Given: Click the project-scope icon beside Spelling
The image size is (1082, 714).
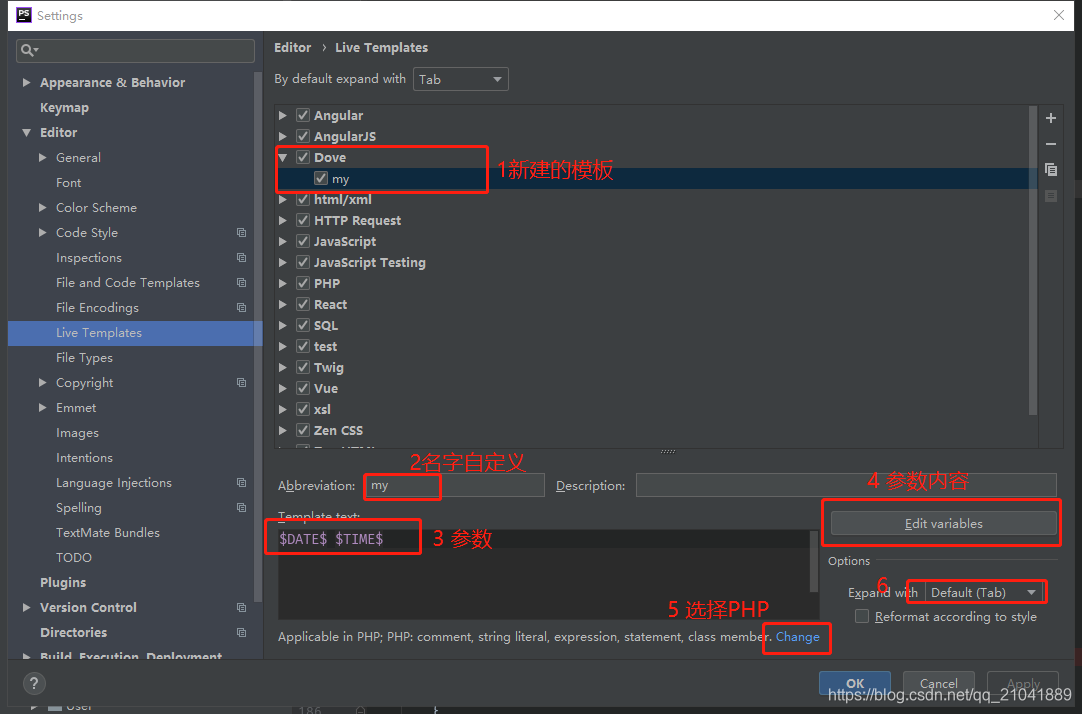Looking at the screenshot, I should point(242,507).
